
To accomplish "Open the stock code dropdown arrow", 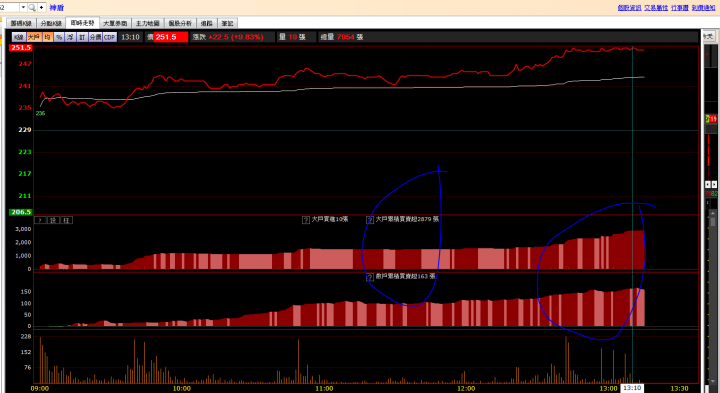I will (x=23, y=8).
